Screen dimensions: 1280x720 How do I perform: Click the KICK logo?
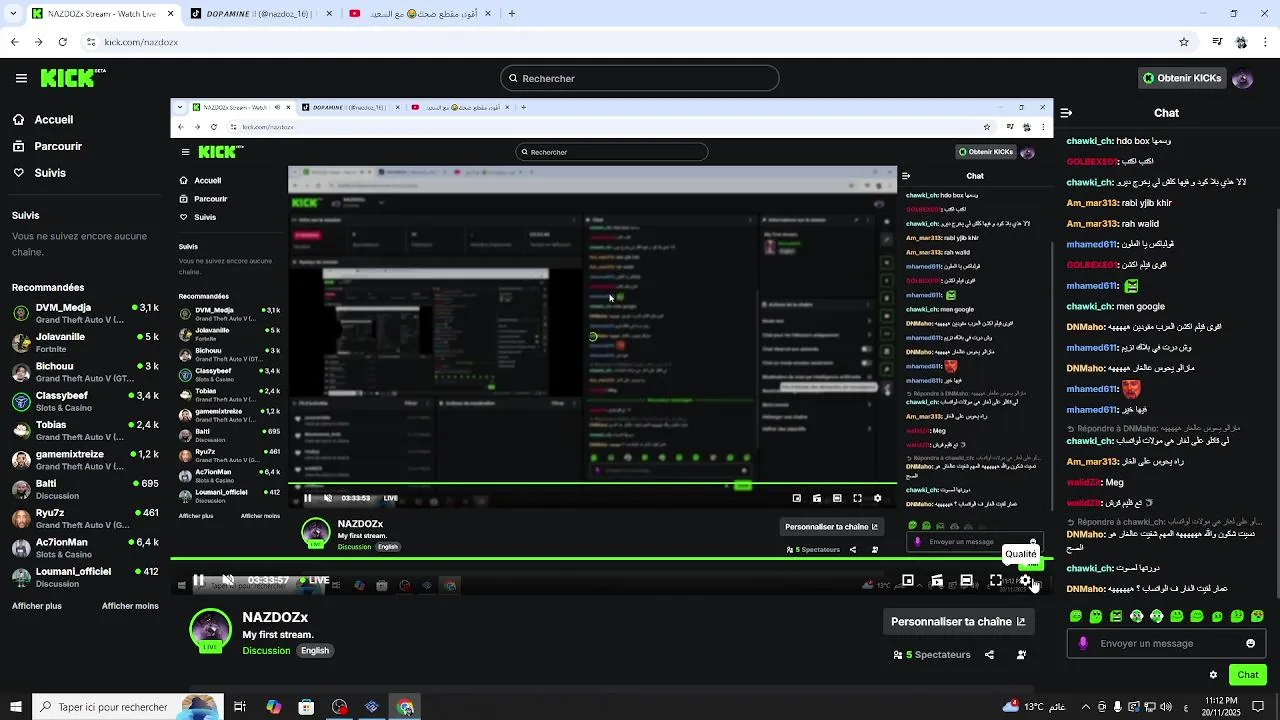pyautogui.click(x=73, y=78)
